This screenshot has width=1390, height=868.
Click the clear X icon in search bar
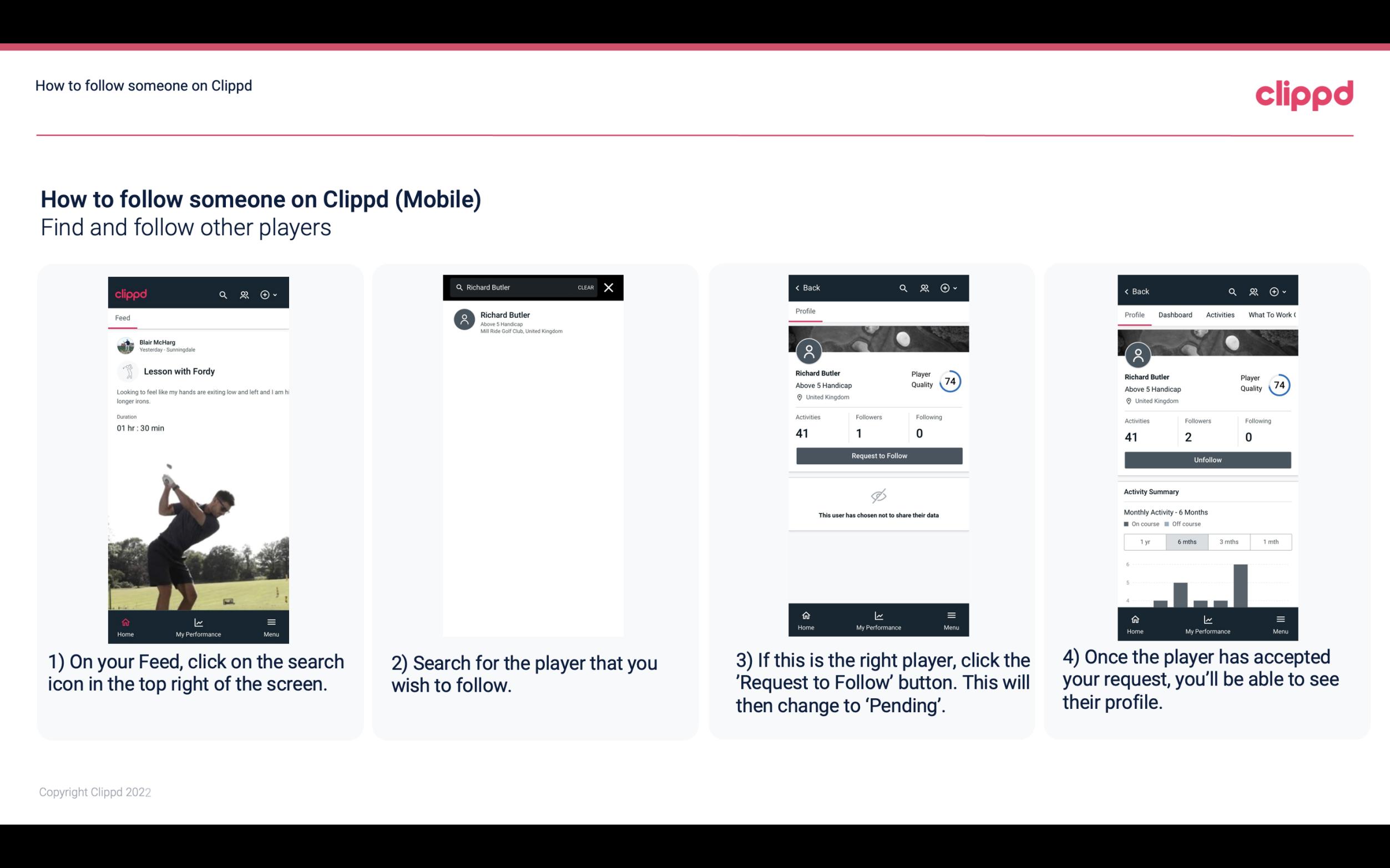point(610,288)
